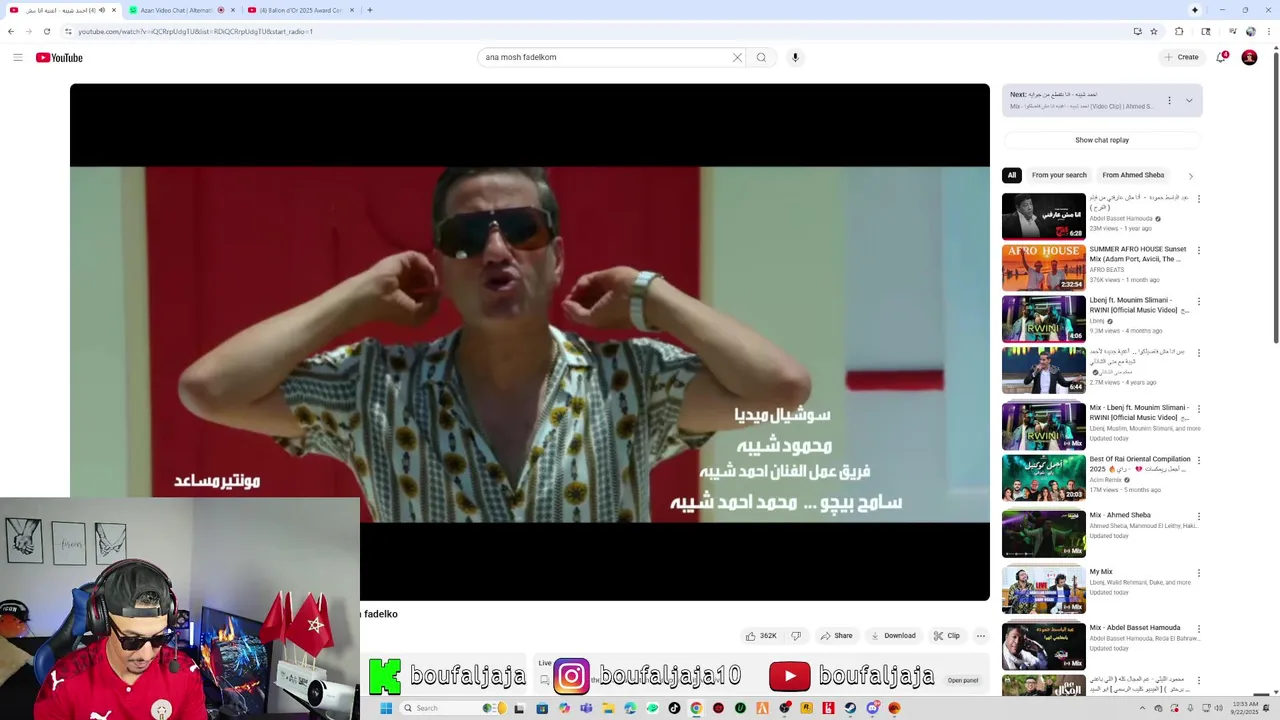Run the search with the magnifier button
Image resolution: width=1280 pixels, height=720 pixels.
pyautogui.click(x=761, y=57)
